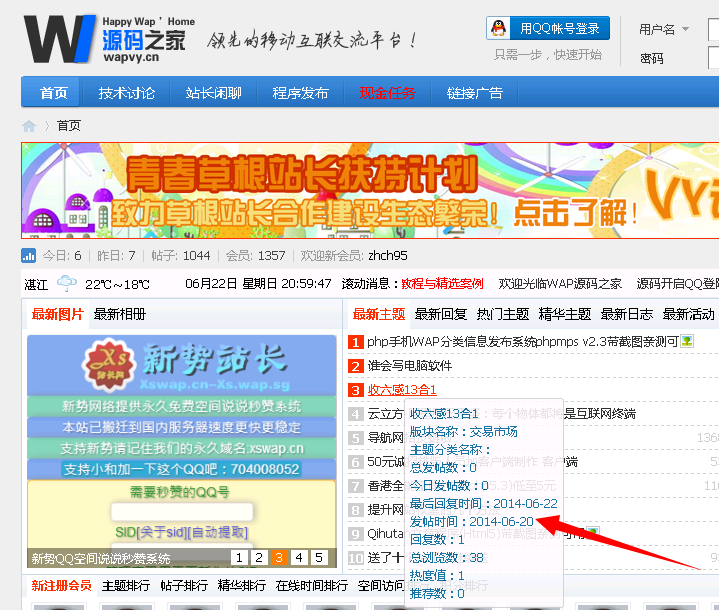Click the rank number 2 badge
This screenshot has height=610, width=719.
[355, 366]
